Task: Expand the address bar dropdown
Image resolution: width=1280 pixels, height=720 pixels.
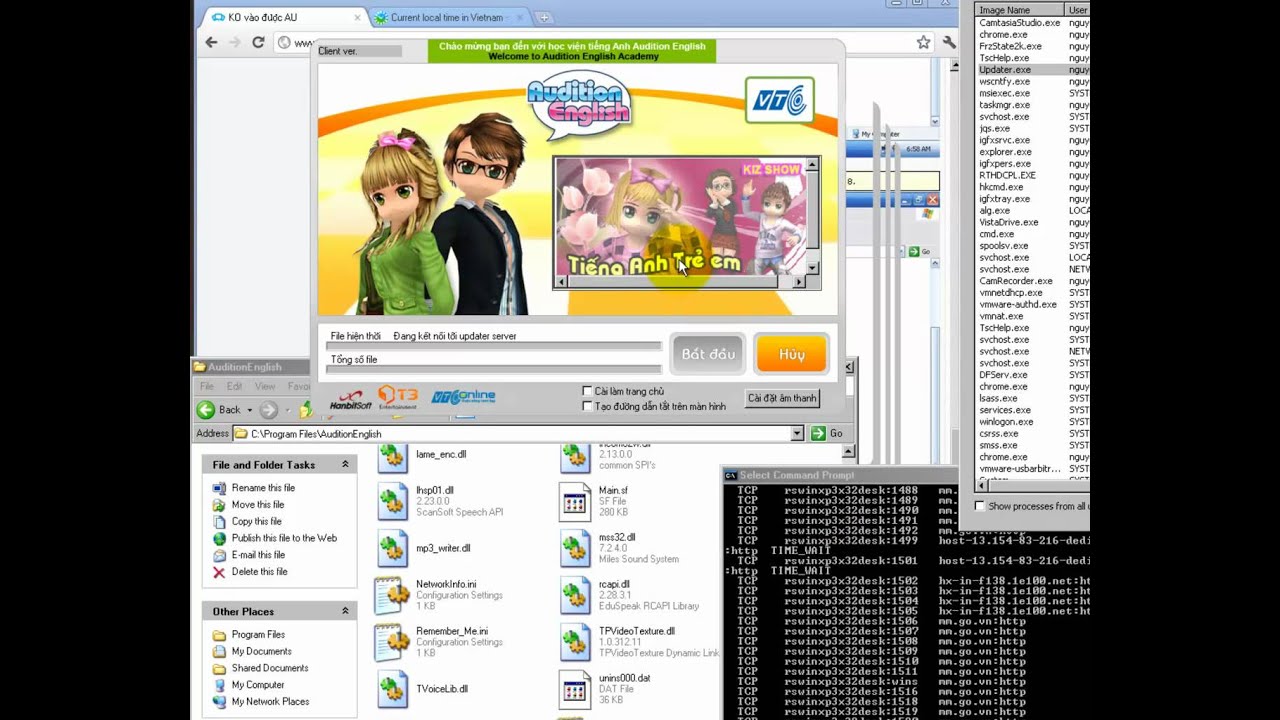Action: pos(797,434)
